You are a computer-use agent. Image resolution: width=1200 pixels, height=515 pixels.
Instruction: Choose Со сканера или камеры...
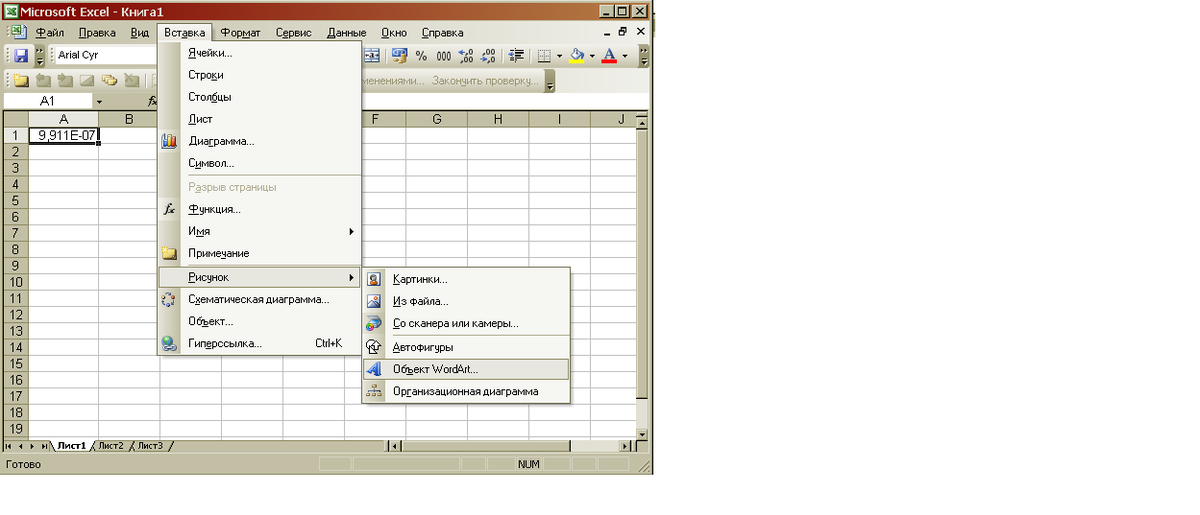[465, 323]
